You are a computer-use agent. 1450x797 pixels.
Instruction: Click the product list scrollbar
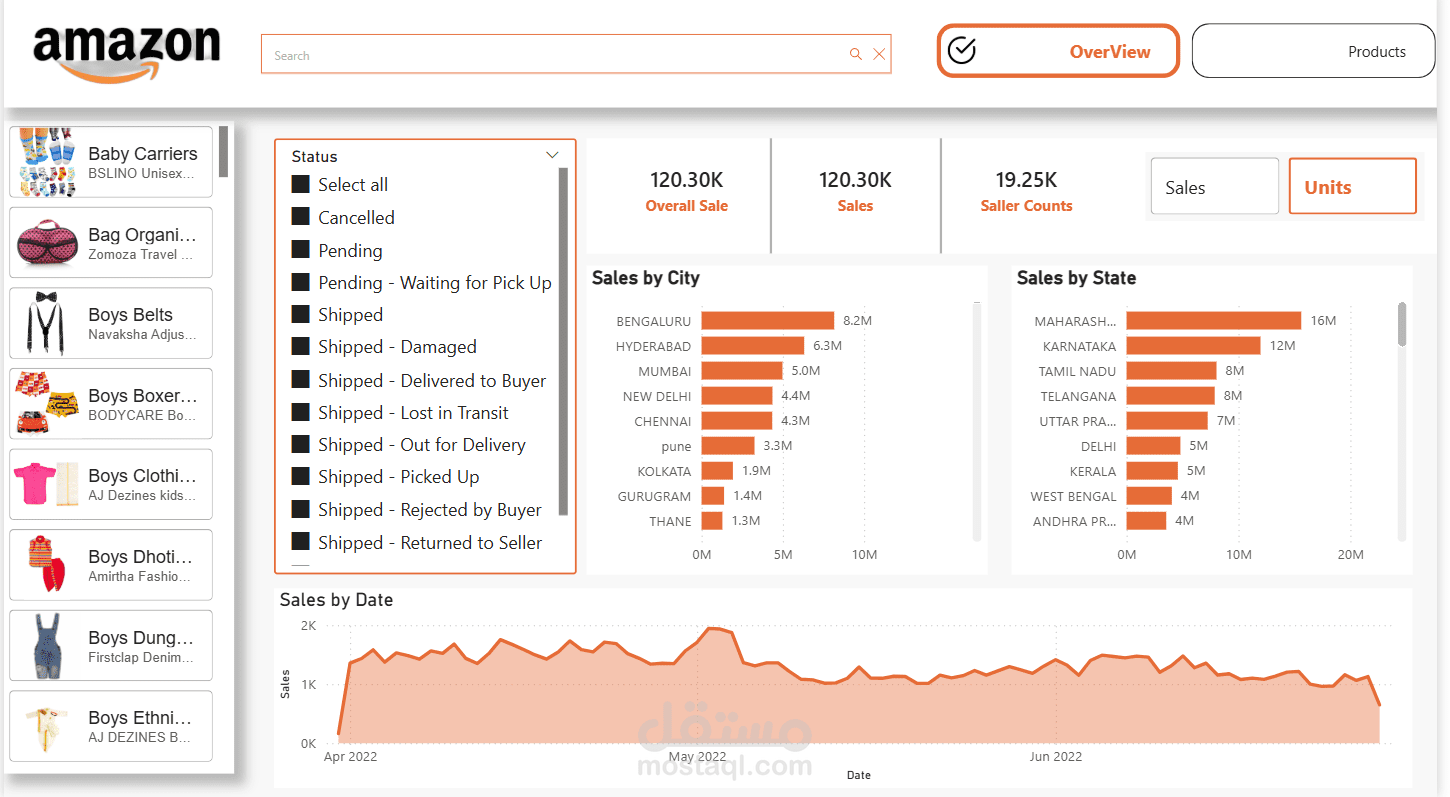click(x=224, y=152)
